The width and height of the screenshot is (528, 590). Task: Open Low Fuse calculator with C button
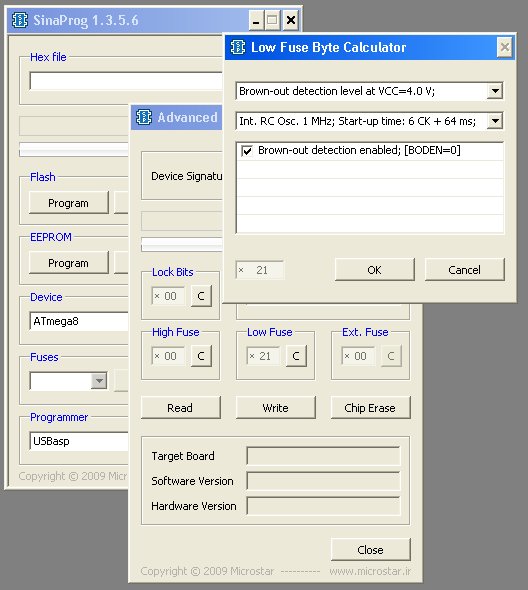coord(296,356)
